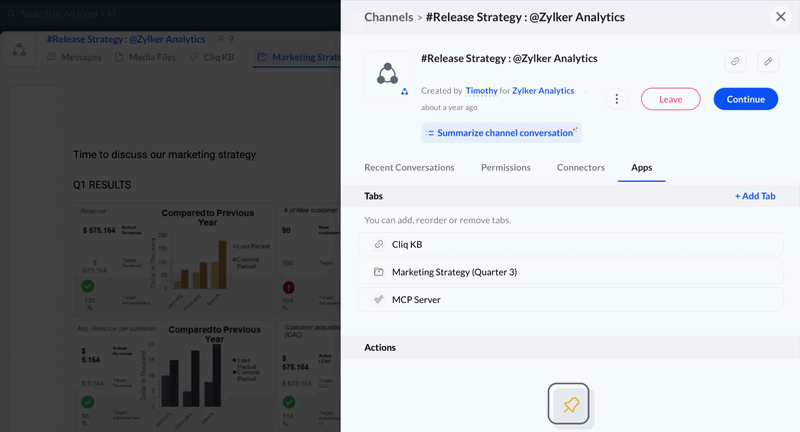
Task: Click the search icon in the top bar
Action: click(x=11, y=14)
